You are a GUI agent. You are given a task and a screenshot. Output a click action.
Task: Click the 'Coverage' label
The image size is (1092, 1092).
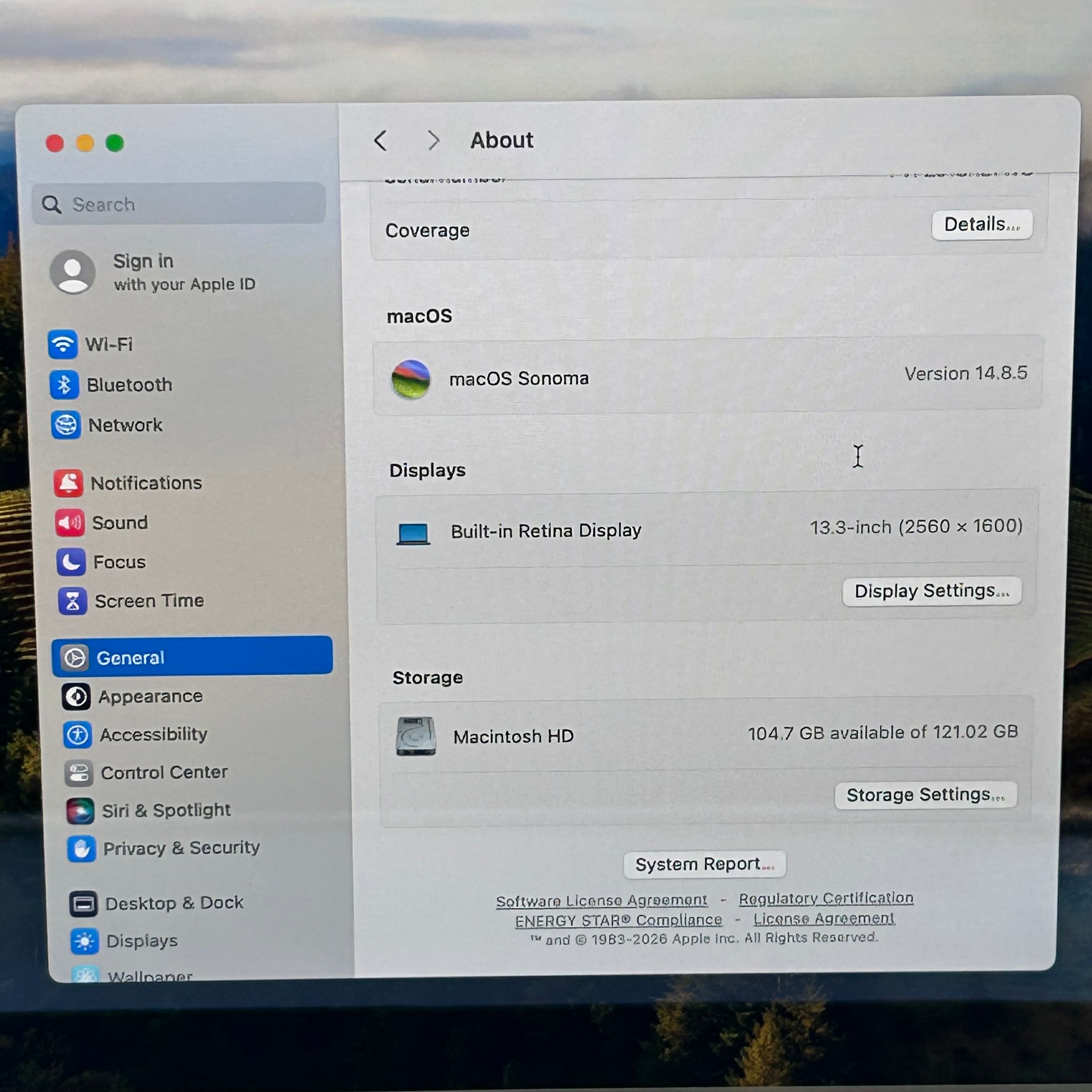[x=427, y=231]
